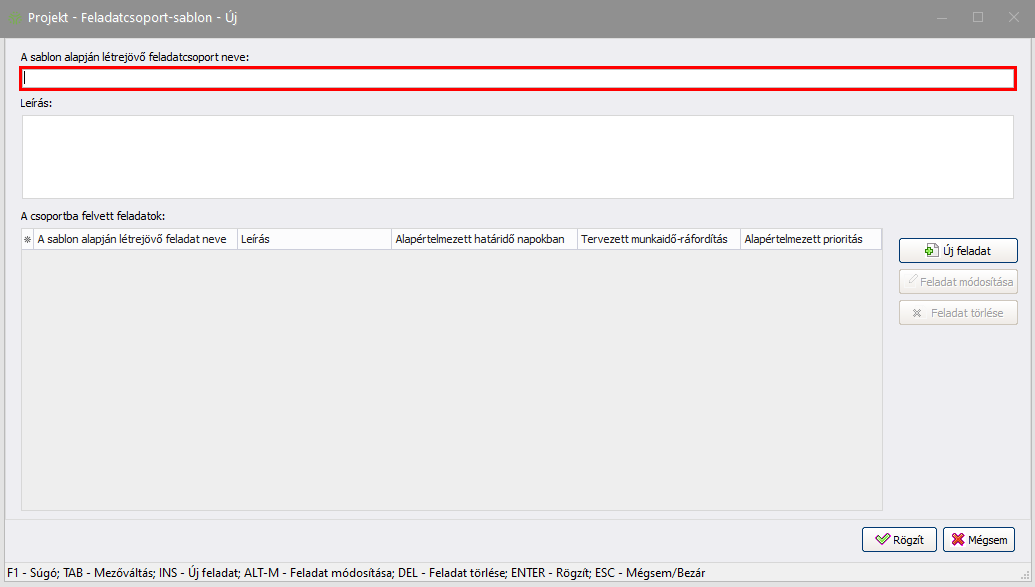Click the Leírás column header in the grid
Viewport: 1035px width, 587px height.
click(313, 240)
